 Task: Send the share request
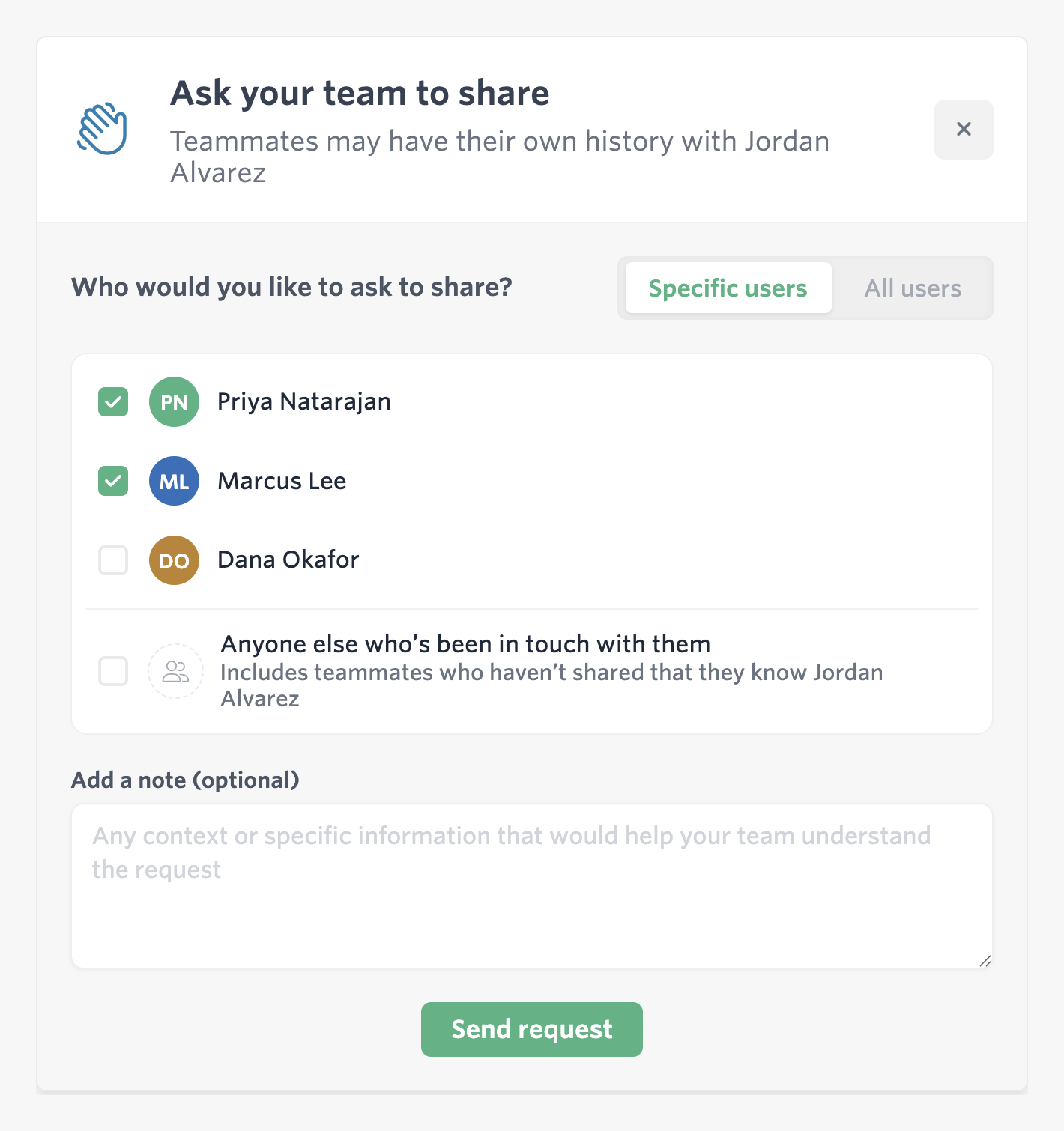coord(532,1029)
